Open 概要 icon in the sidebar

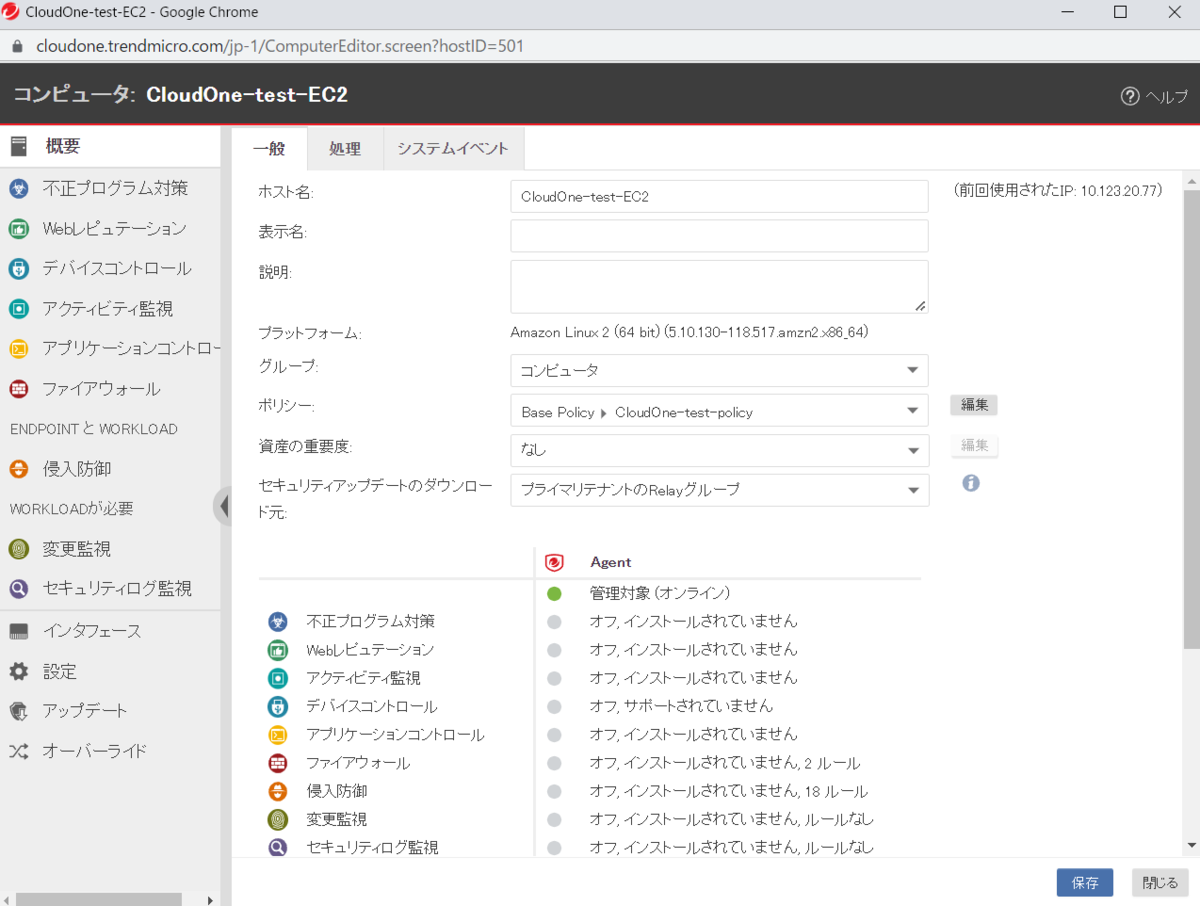18,147
